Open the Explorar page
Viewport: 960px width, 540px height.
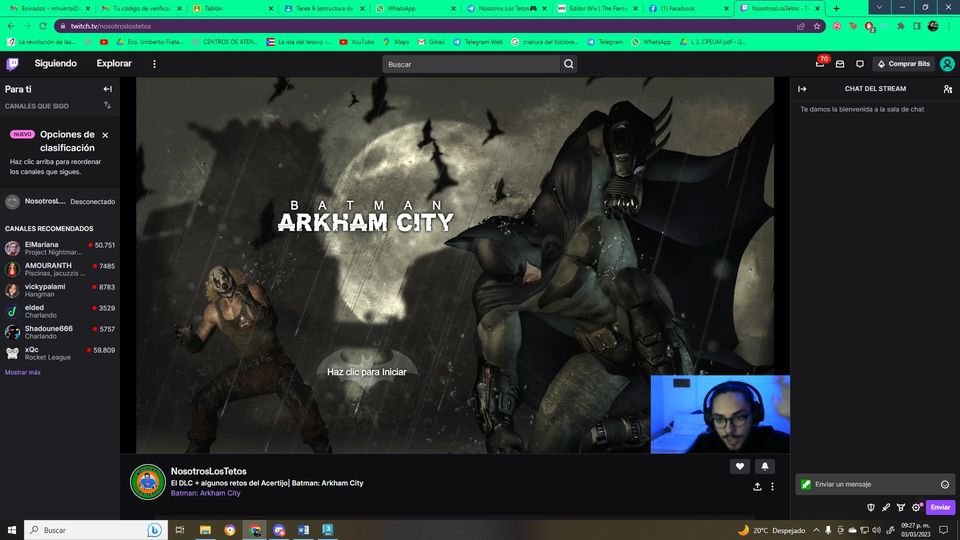114,64
